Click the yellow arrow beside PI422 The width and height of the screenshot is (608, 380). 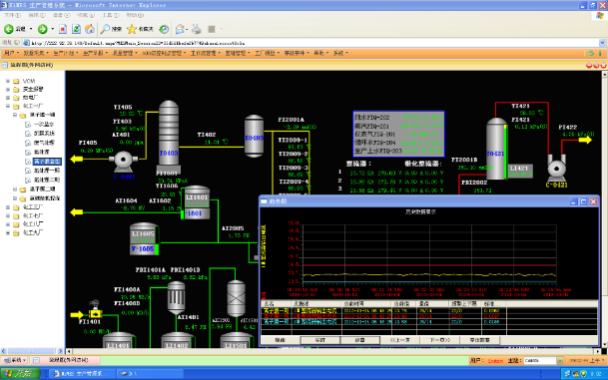coord(585,140)
